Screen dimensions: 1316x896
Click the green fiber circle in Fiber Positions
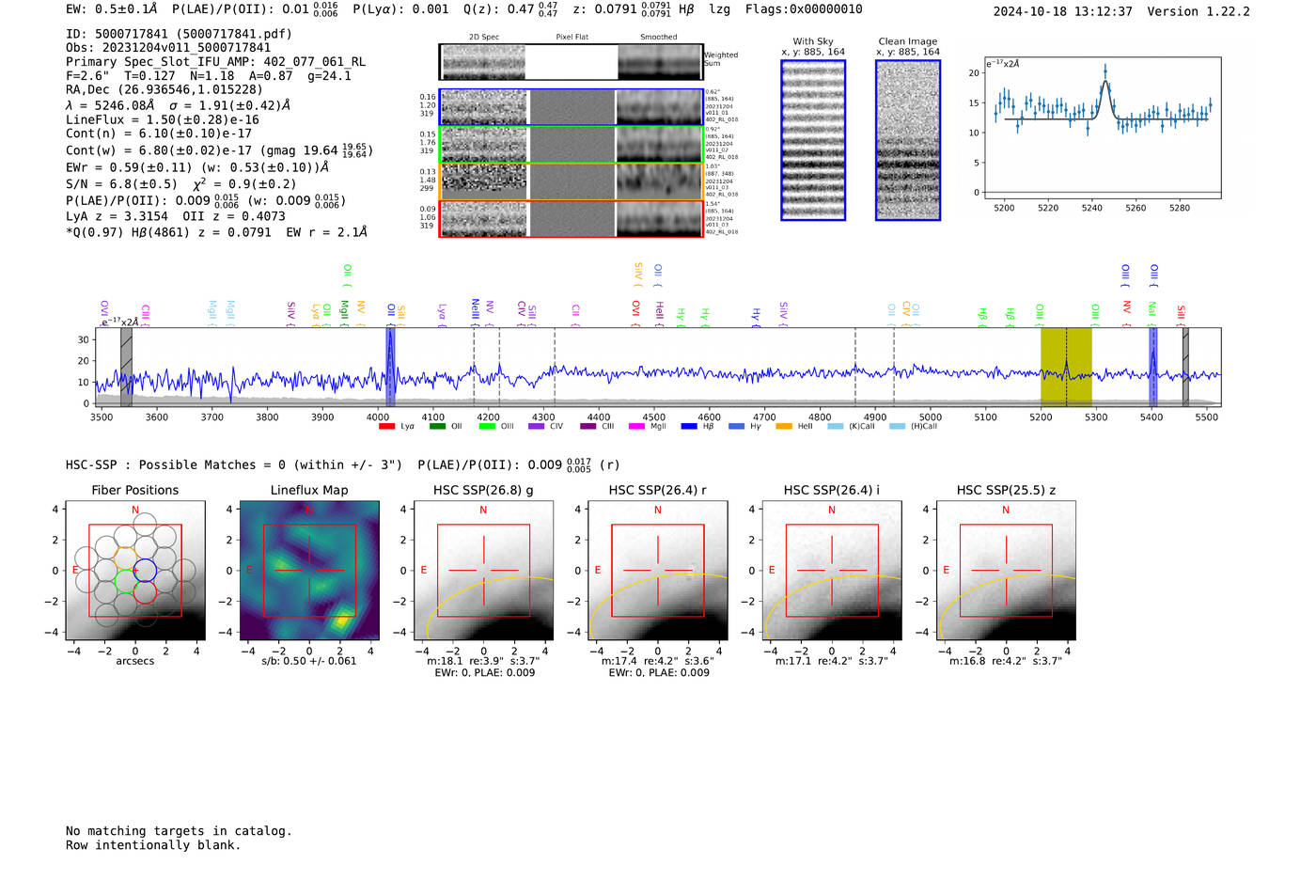124,581
